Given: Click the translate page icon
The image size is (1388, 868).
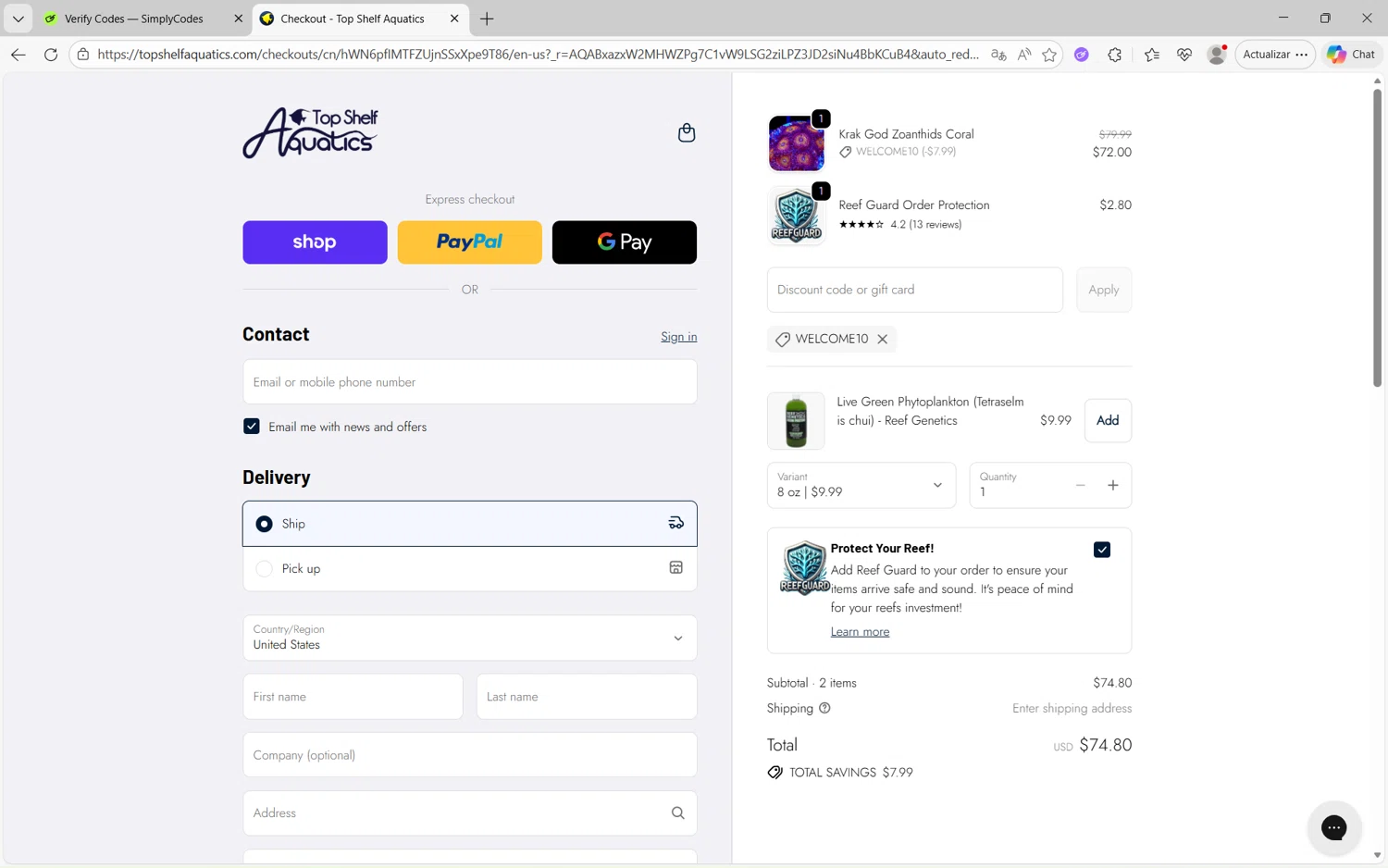Looking at the screenshot, I should point(998,55).
